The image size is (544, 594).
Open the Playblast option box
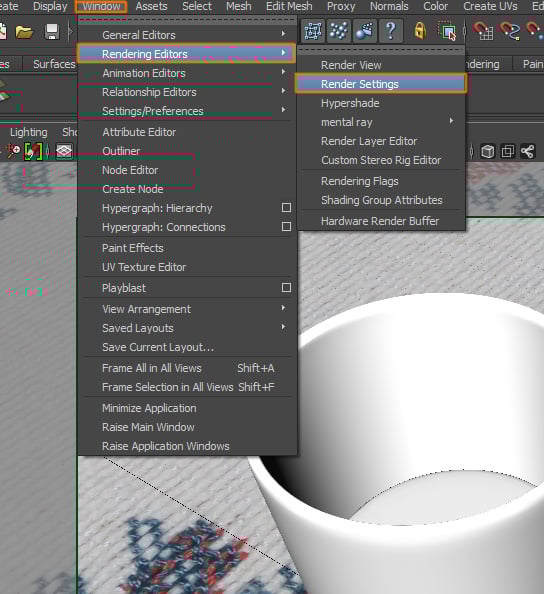(286, 288)
